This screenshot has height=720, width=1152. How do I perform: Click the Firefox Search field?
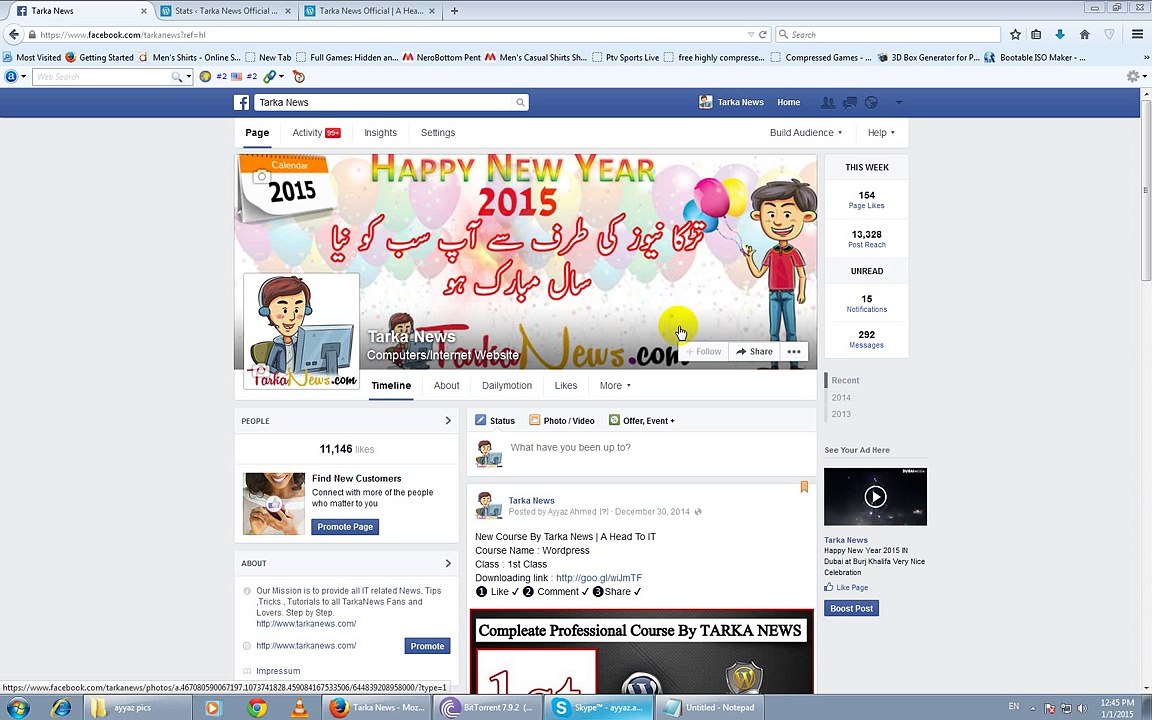point(888,35)
